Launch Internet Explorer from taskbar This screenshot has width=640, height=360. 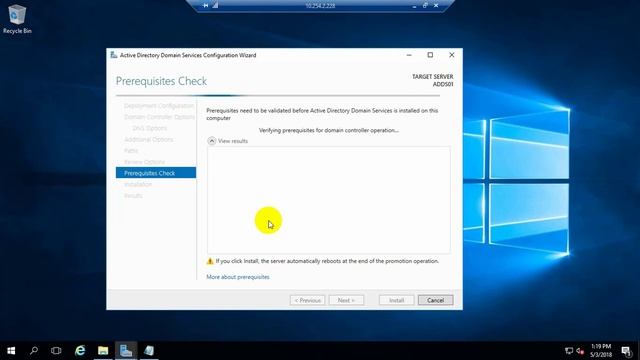[80, 351]
